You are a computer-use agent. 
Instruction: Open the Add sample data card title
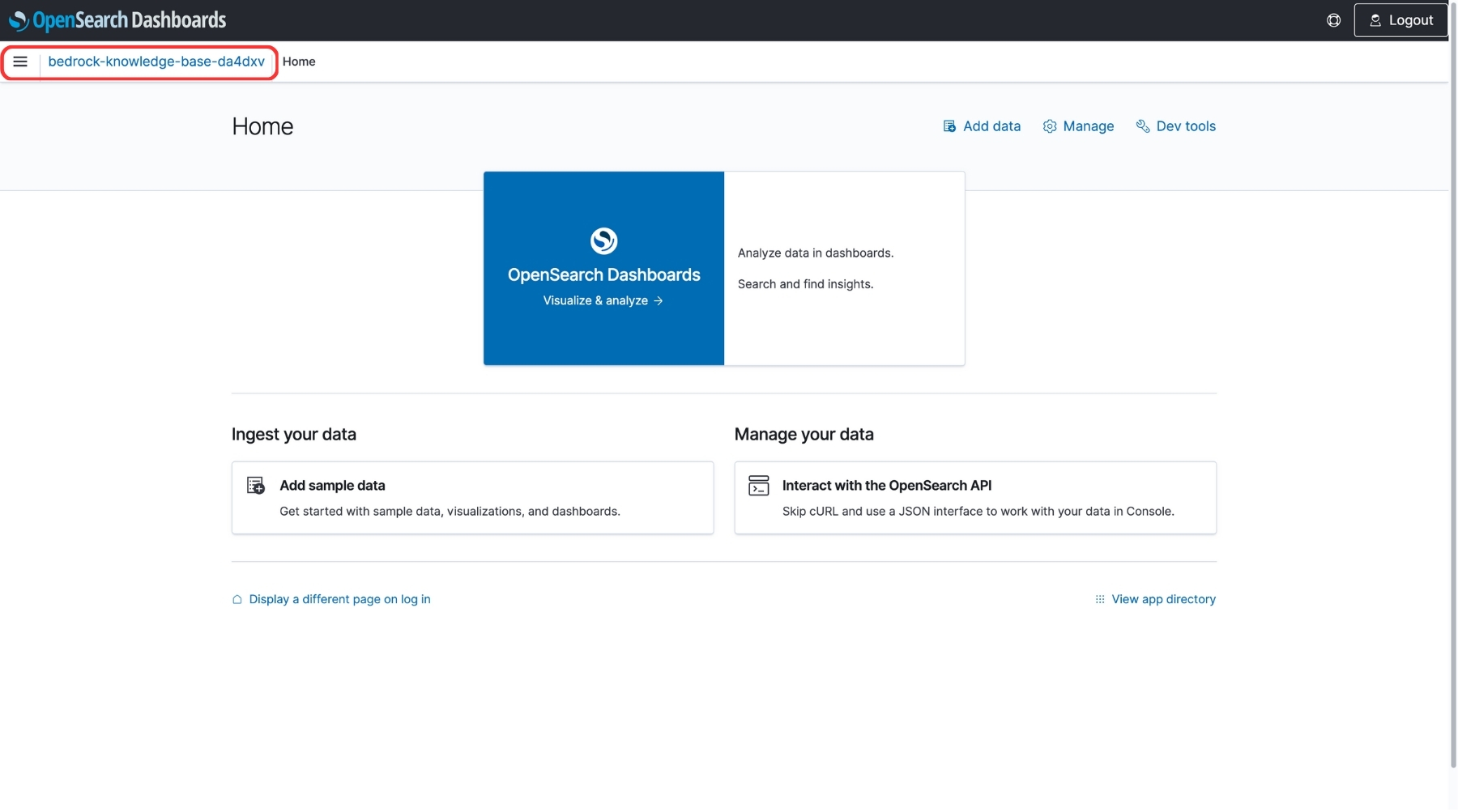tap(332, 486)
